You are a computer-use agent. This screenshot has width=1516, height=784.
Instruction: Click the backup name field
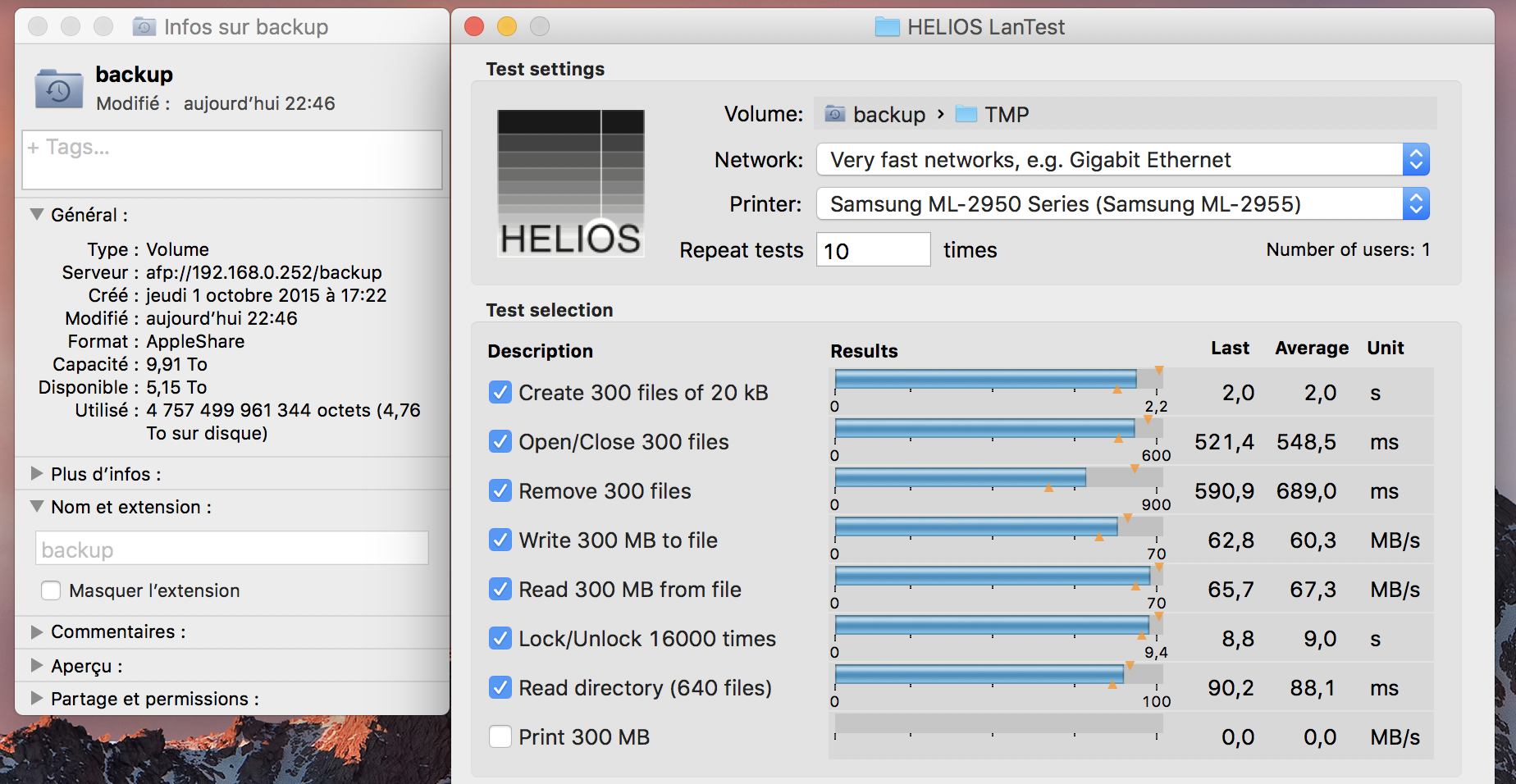[x=232, y=549]
